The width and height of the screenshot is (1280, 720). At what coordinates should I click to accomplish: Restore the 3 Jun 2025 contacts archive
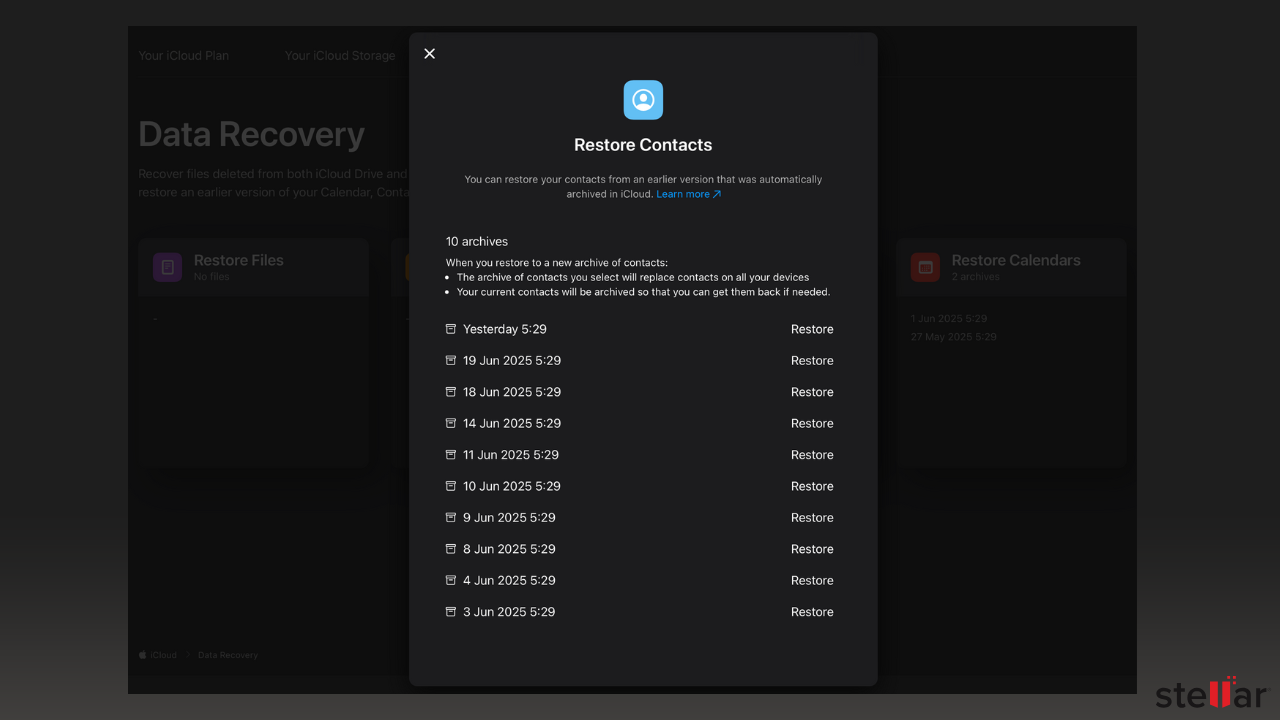(812, 611)
